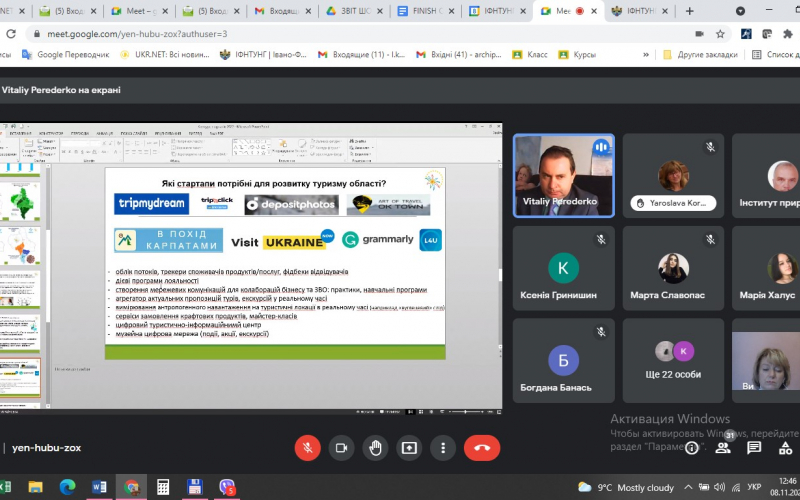Bookmark this page with the star icon
This screenshot has width=800, height=500.
(x=720, y=34)
